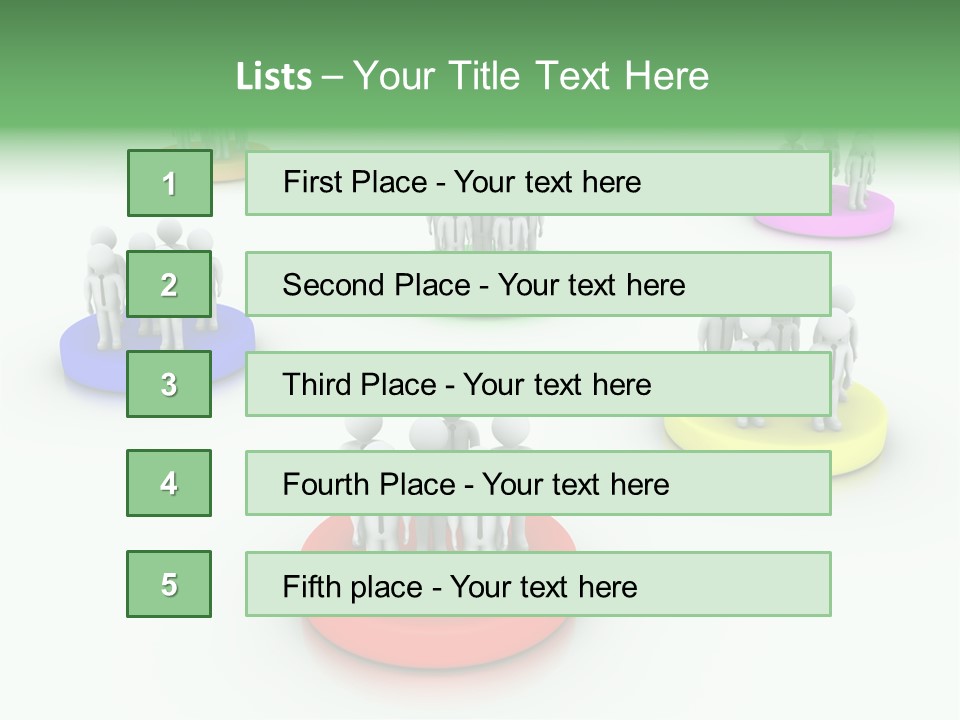
Task: Select the "Second Place" text bar
Action: tap(538, 284)
